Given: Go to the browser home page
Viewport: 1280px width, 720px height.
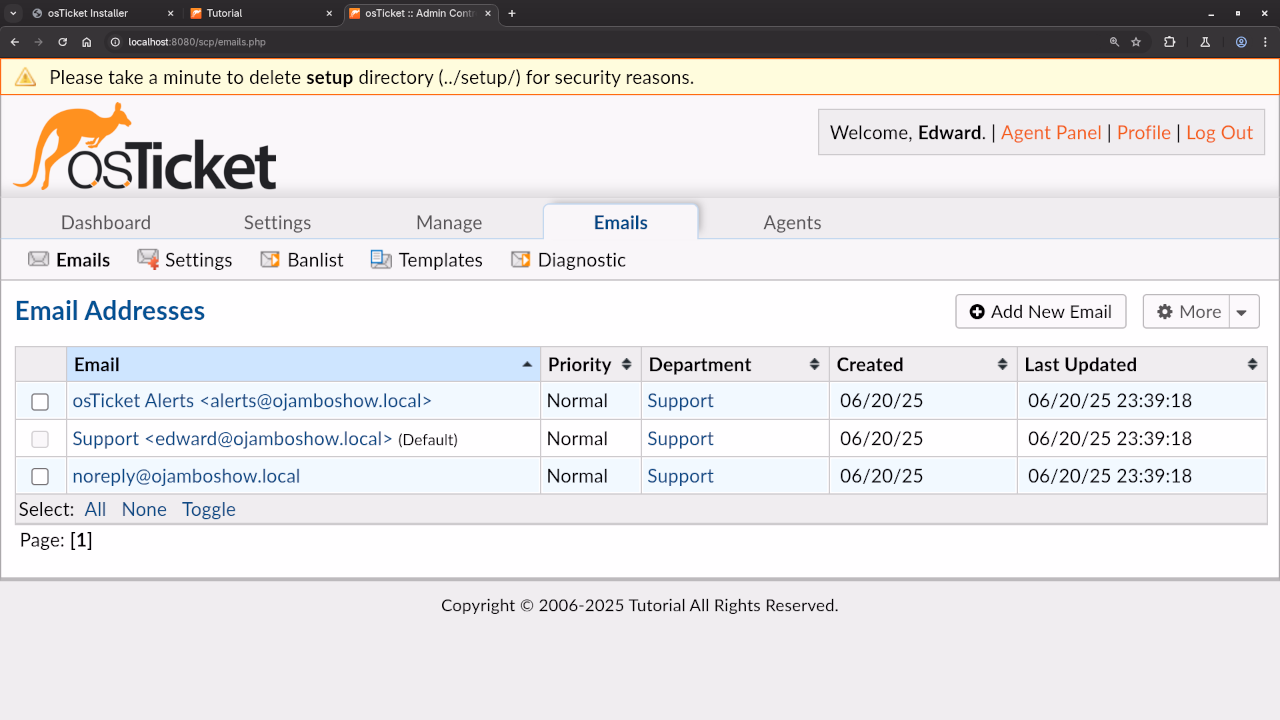Looking at the screenshot, I should pos(87,42).
